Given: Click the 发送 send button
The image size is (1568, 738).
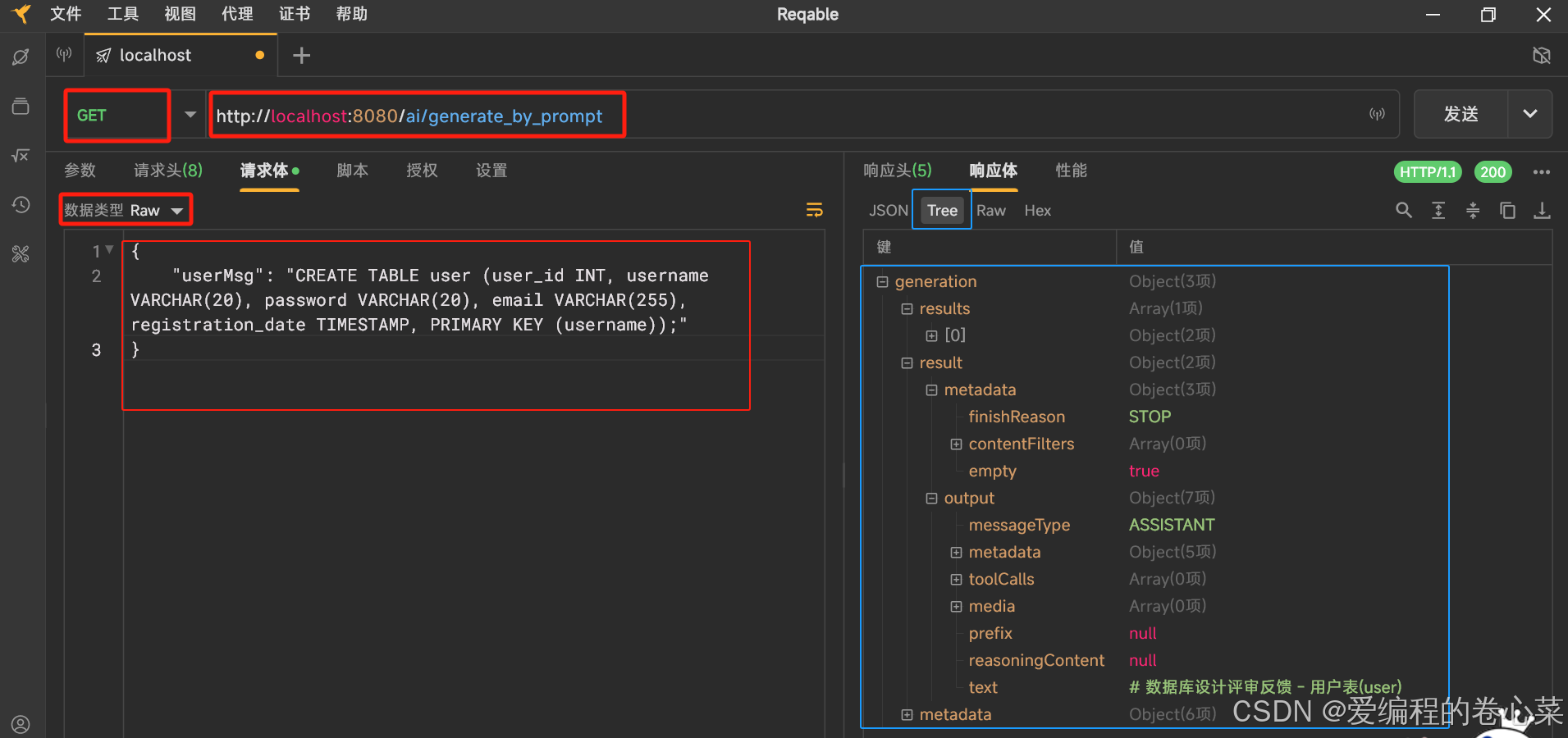Looking at the screenshot, I should [x=1461, y=114].
